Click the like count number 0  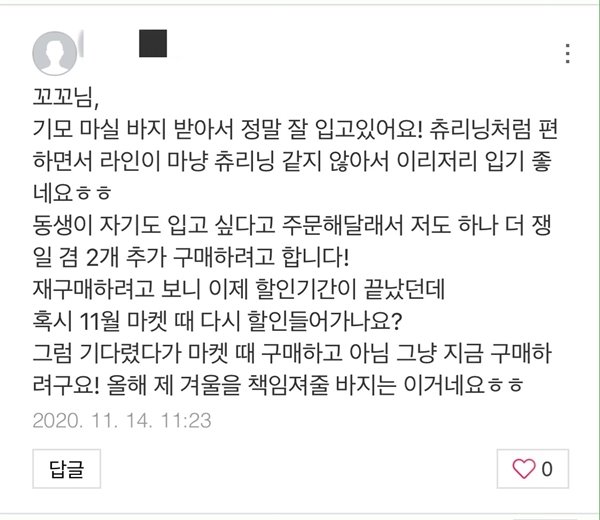click(547, 469)
